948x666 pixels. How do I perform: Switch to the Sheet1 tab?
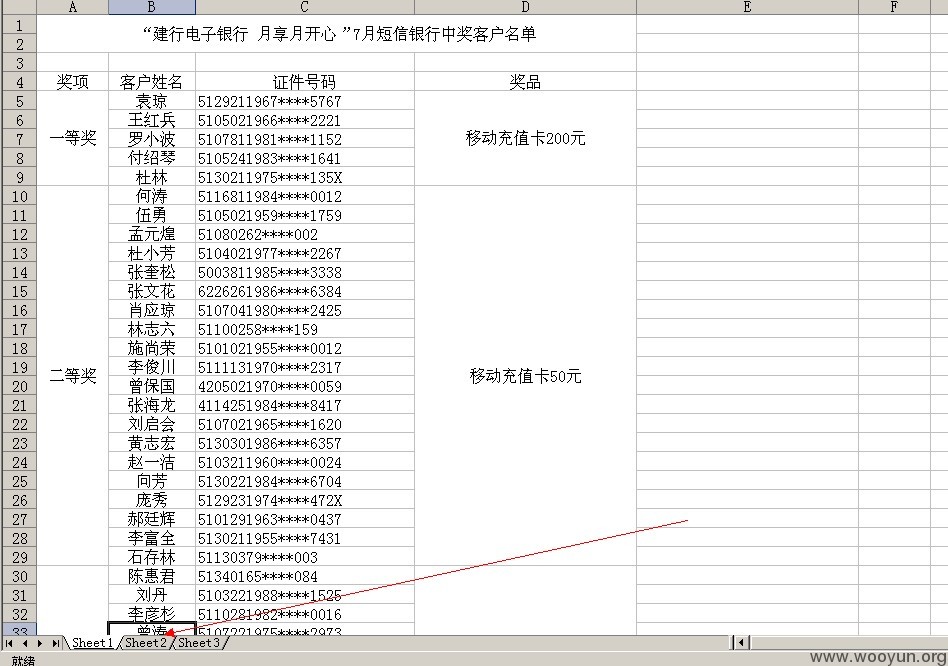(92, 642)
